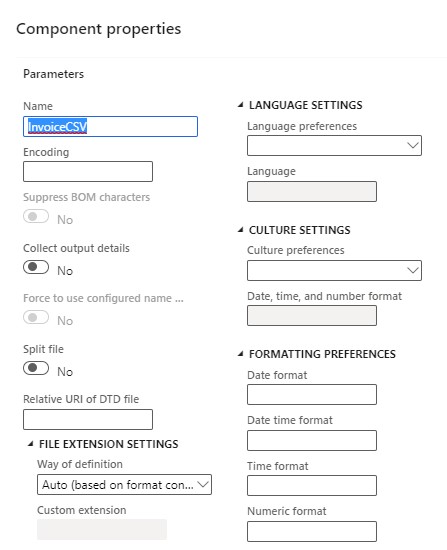Image resolution: width=447 pixels, height=550 pixels.
Task: Click the Suppress BOM characters switch
Action: [x=36, y=216]
